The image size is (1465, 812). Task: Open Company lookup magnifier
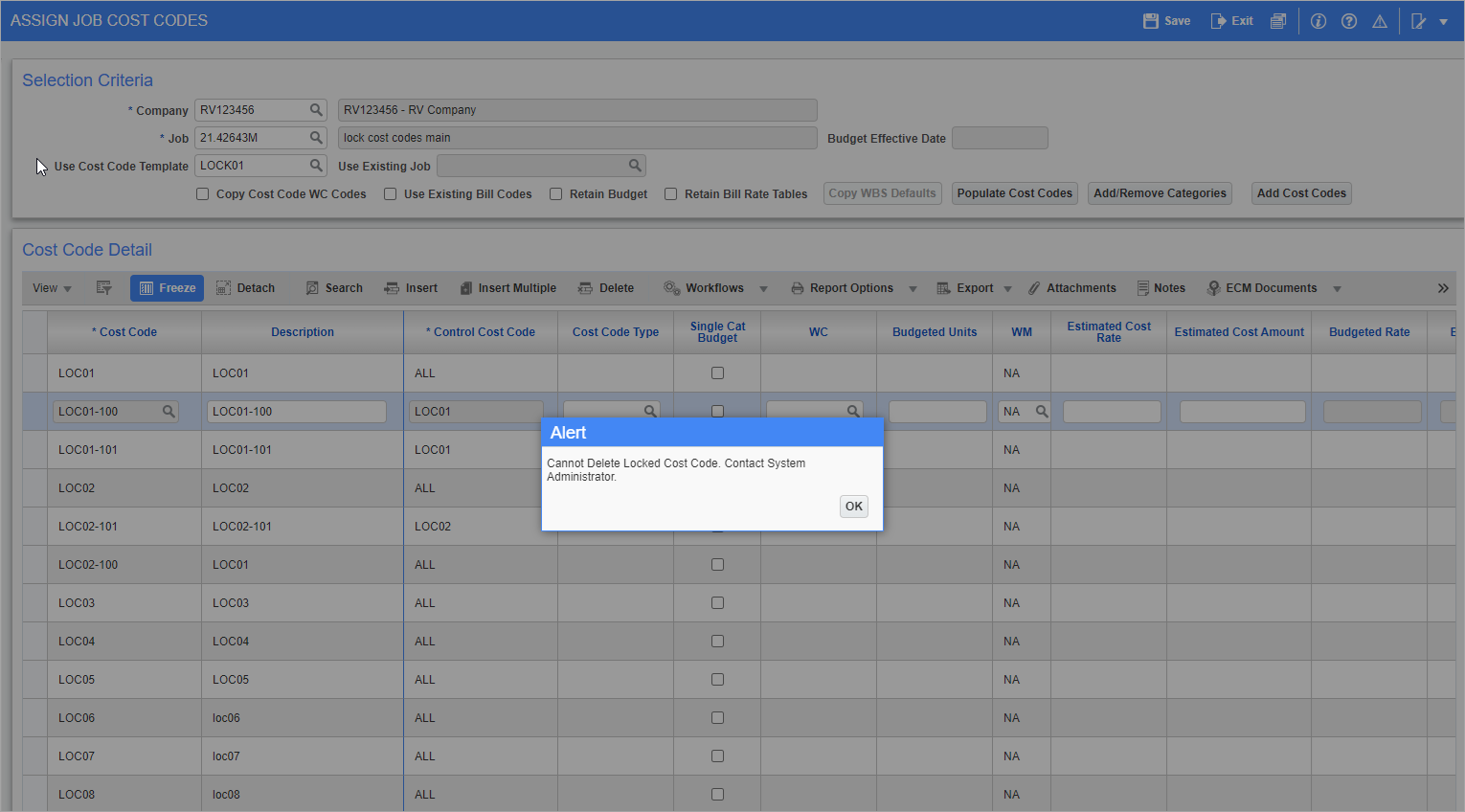(x=316, y=110)
